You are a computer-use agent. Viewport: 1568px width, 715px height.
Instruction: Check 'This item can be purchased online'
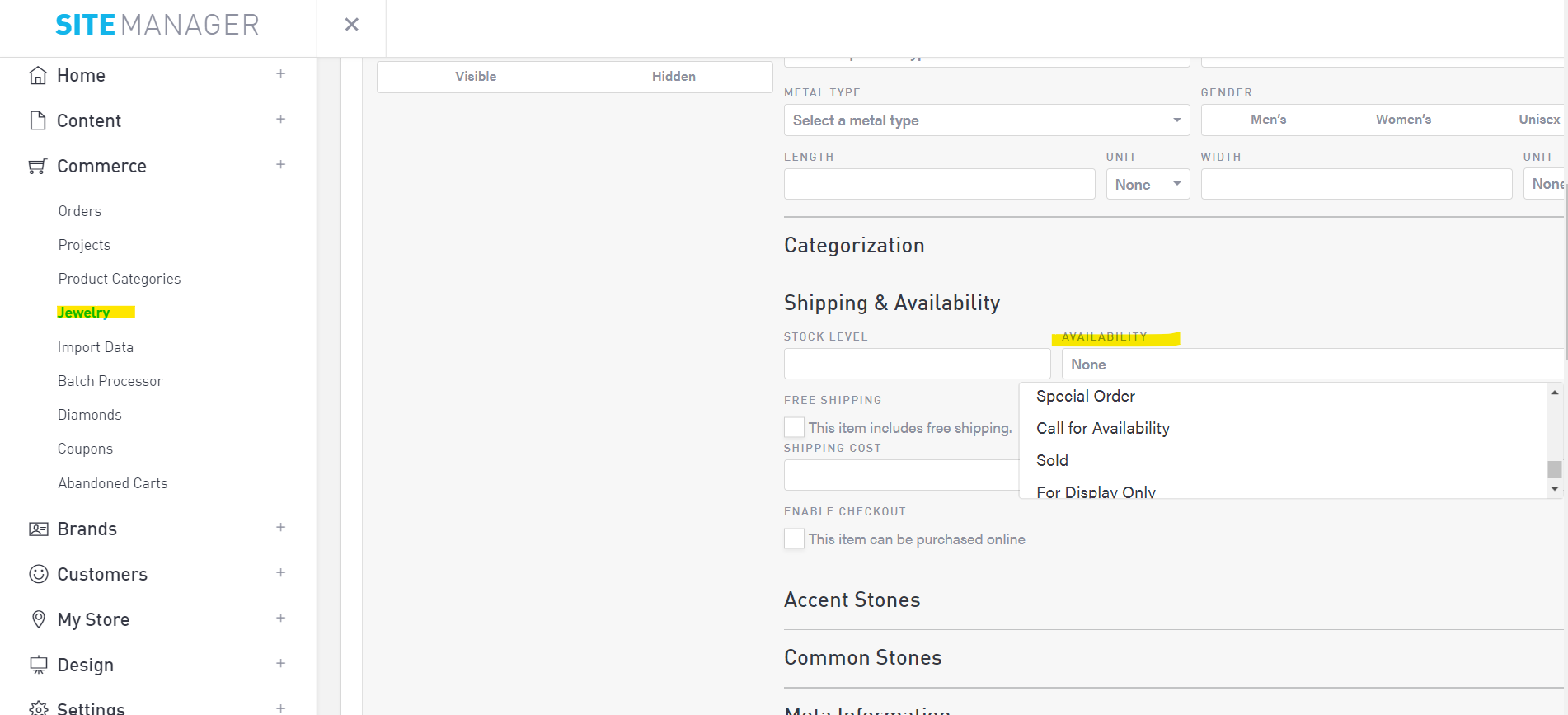pyautogui.click(x=794, y=539)
